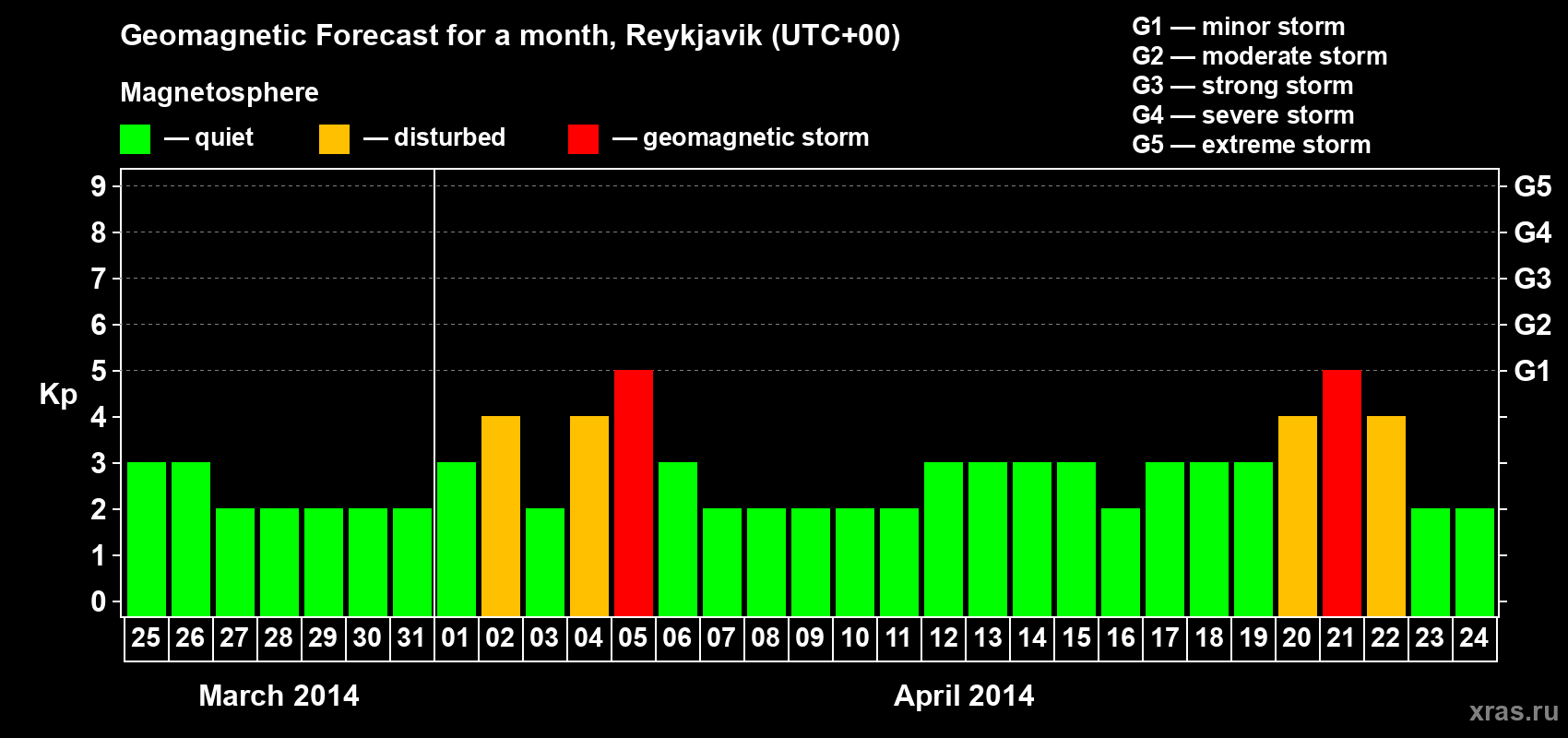This screenshot has width=1568, height=738.
Task: Click the G5 right-axis label
Action: pos(1532,186)
